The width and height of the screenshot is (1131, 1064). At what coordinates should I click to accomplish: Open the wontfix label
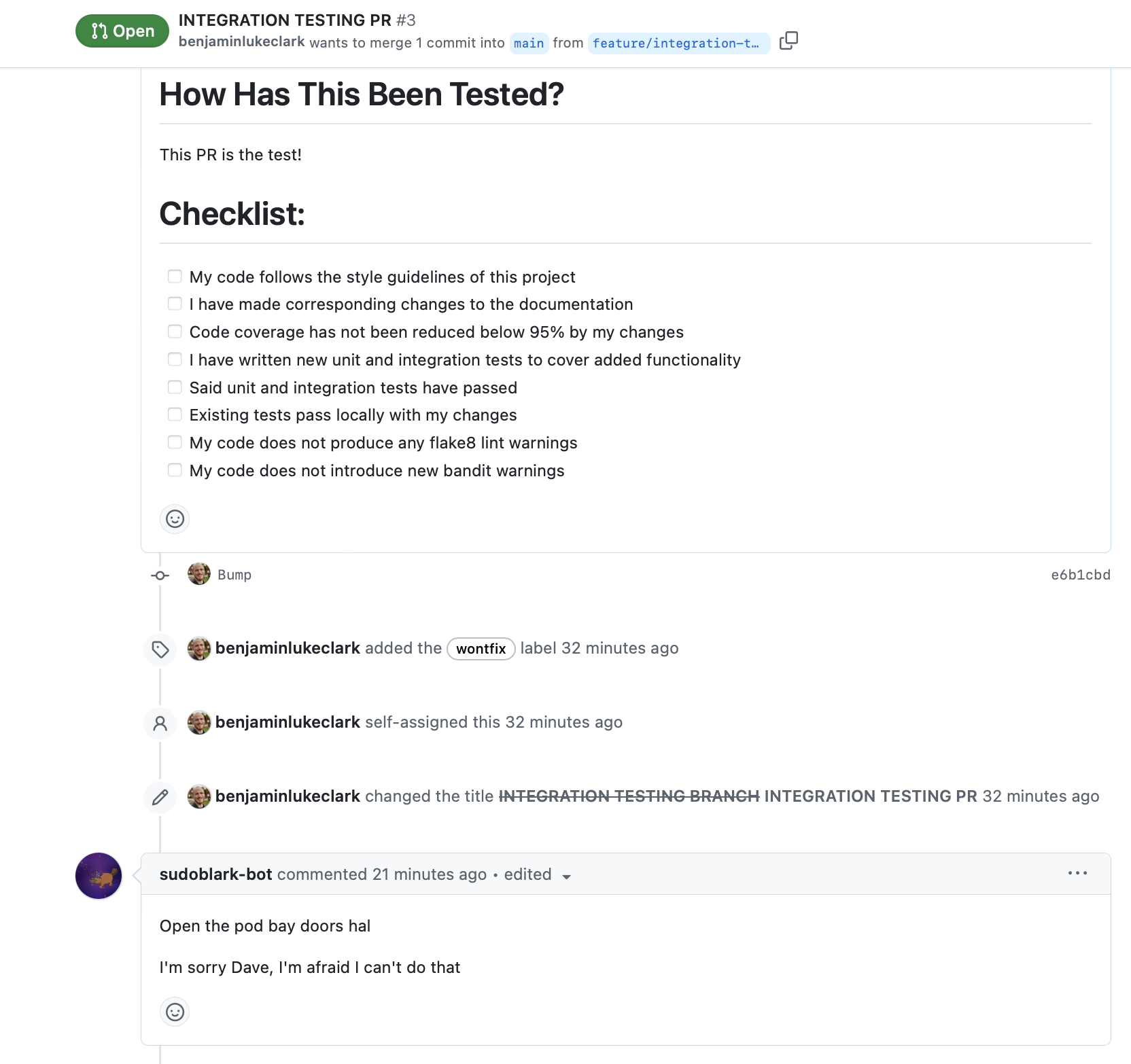481,649
